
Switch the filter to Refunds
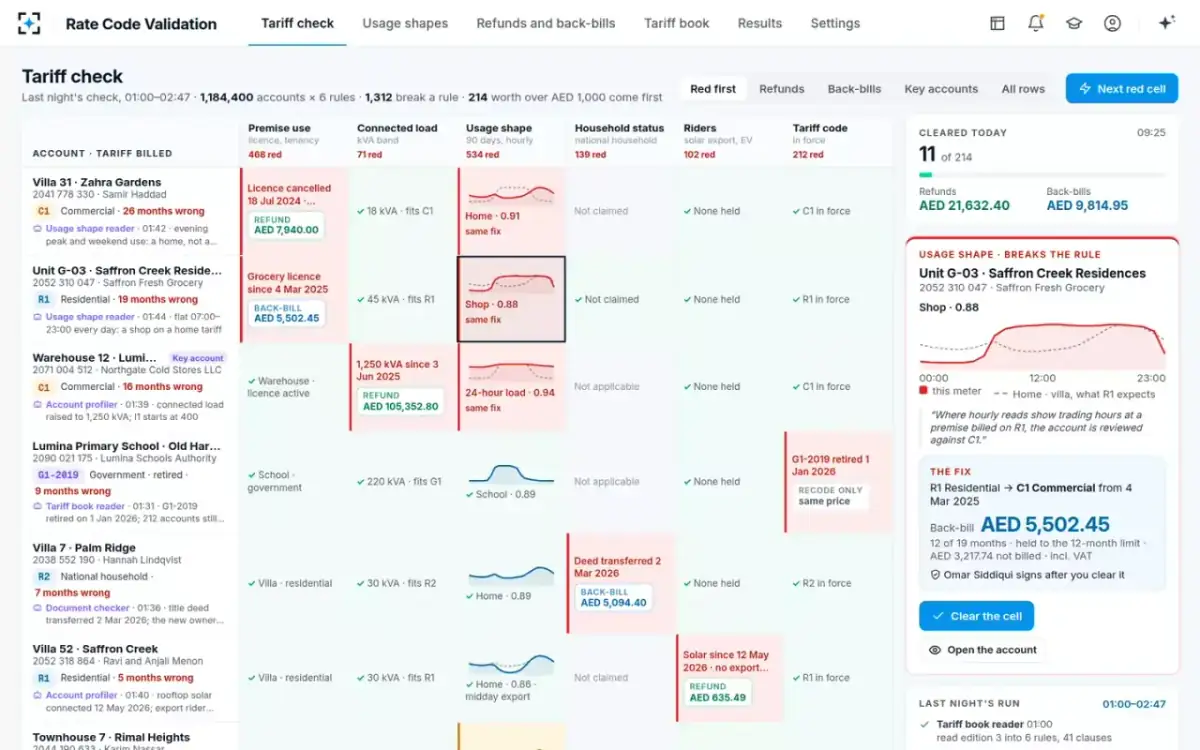point(782,89)
